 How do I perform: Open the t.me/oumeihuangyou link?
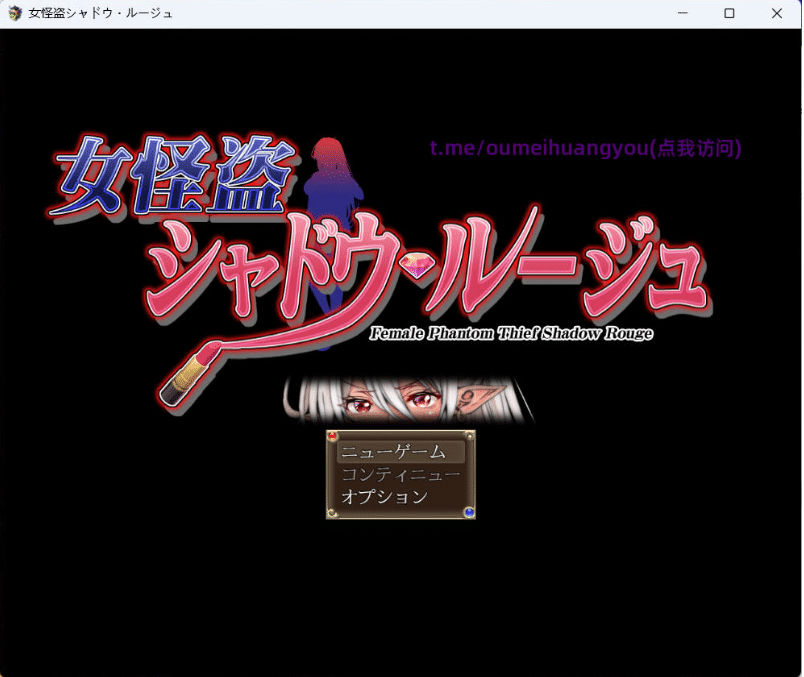click(586, 148)
